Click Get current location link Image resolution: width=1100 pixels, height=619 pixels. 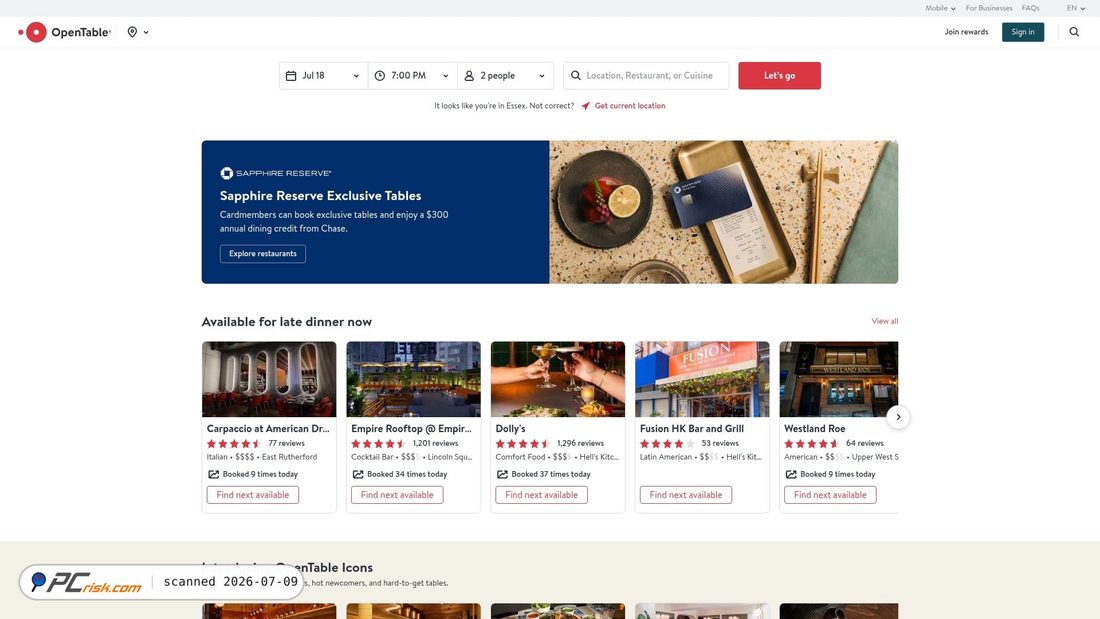[630, 106]
